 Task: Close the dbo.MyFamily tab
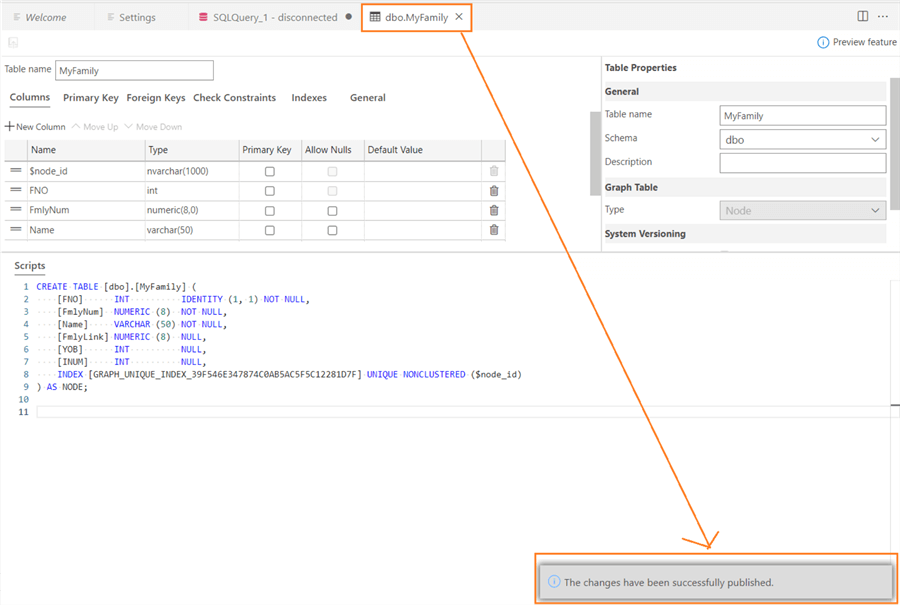coord(458,17)
